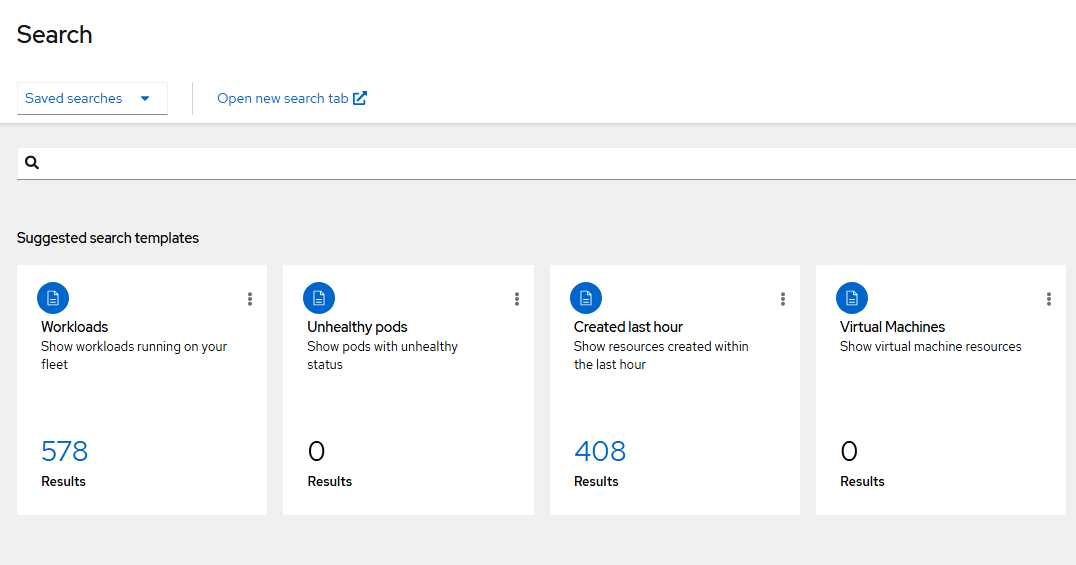The image size is (1076, 565).
Task: Open the 408 Created last hour results
Action: (x=600, y=451)
